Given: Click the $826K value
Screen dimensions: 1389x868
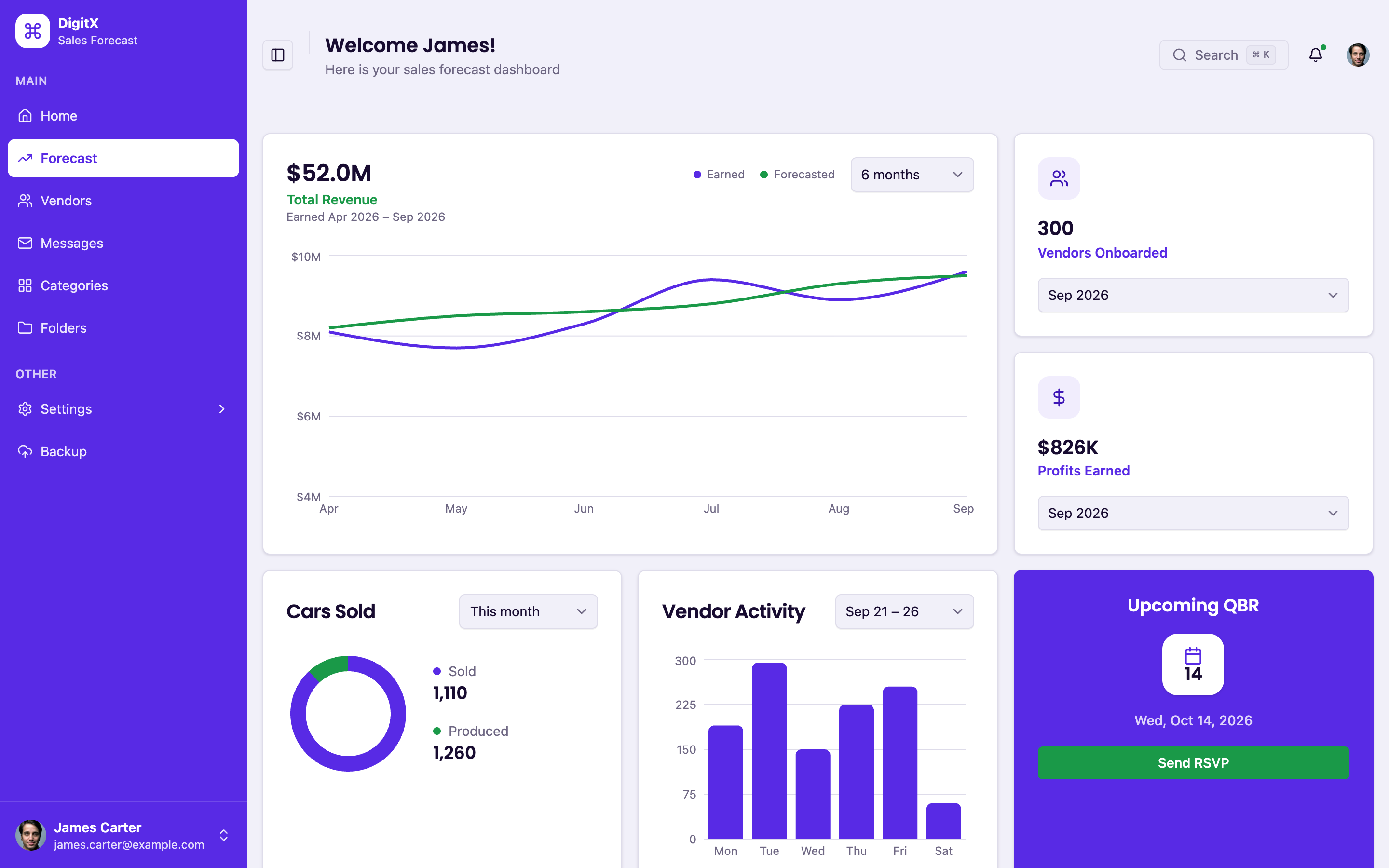Looking at the screenshot, I should 1068,447.
